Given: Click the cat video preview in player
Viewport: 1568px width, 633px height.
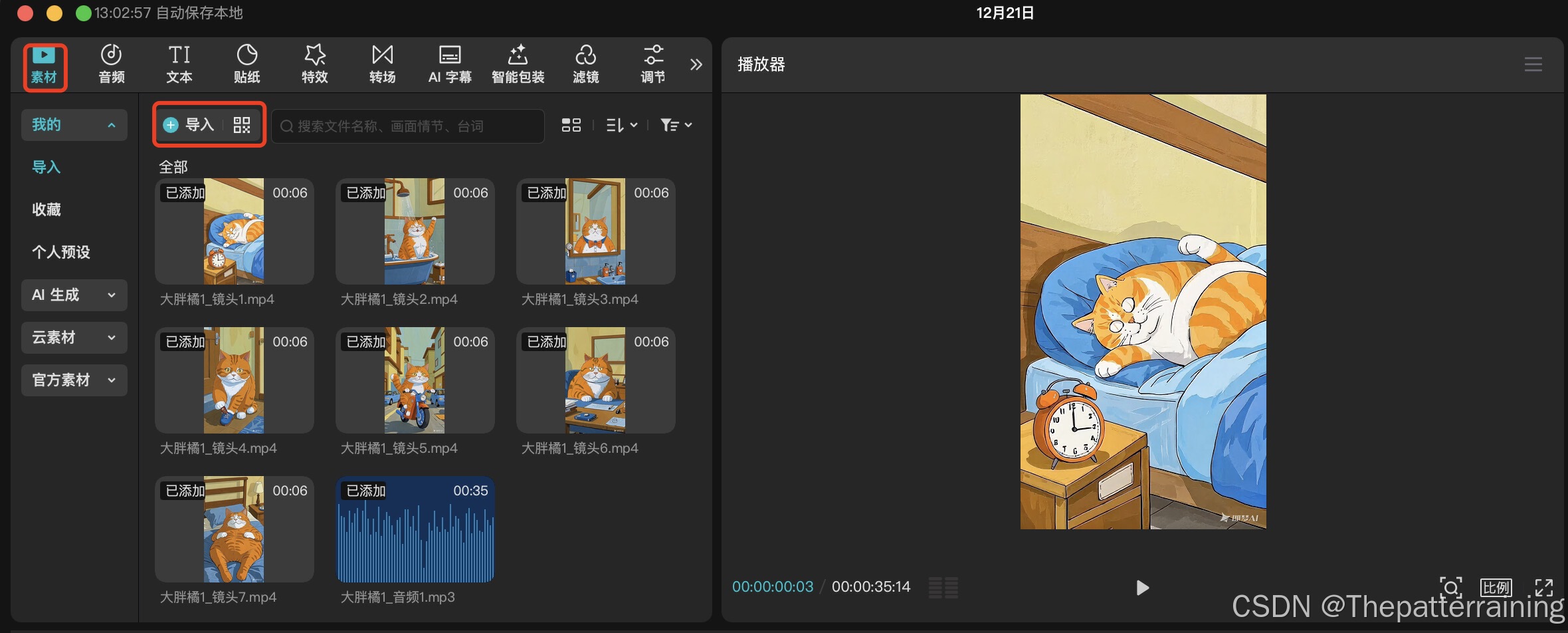Looking at the screenshot, I should [x=1143, y=311].
